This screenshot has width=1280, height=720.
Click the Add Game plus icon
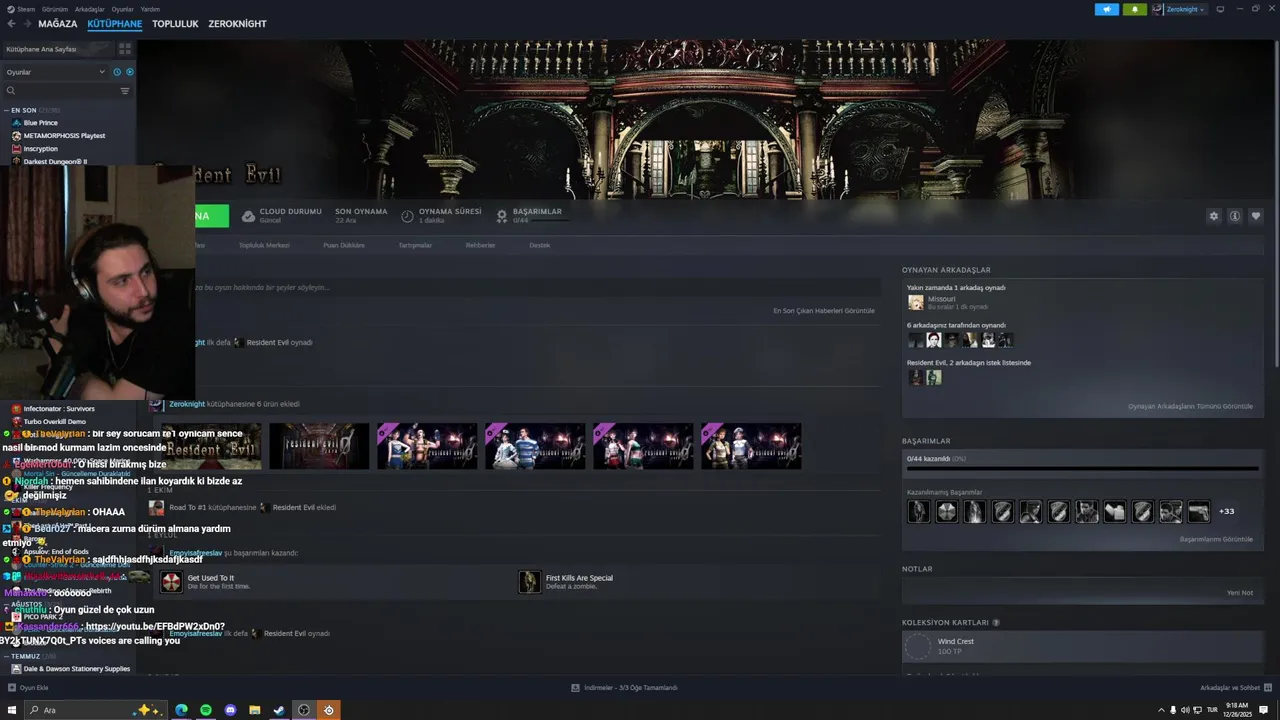(11, 688)
